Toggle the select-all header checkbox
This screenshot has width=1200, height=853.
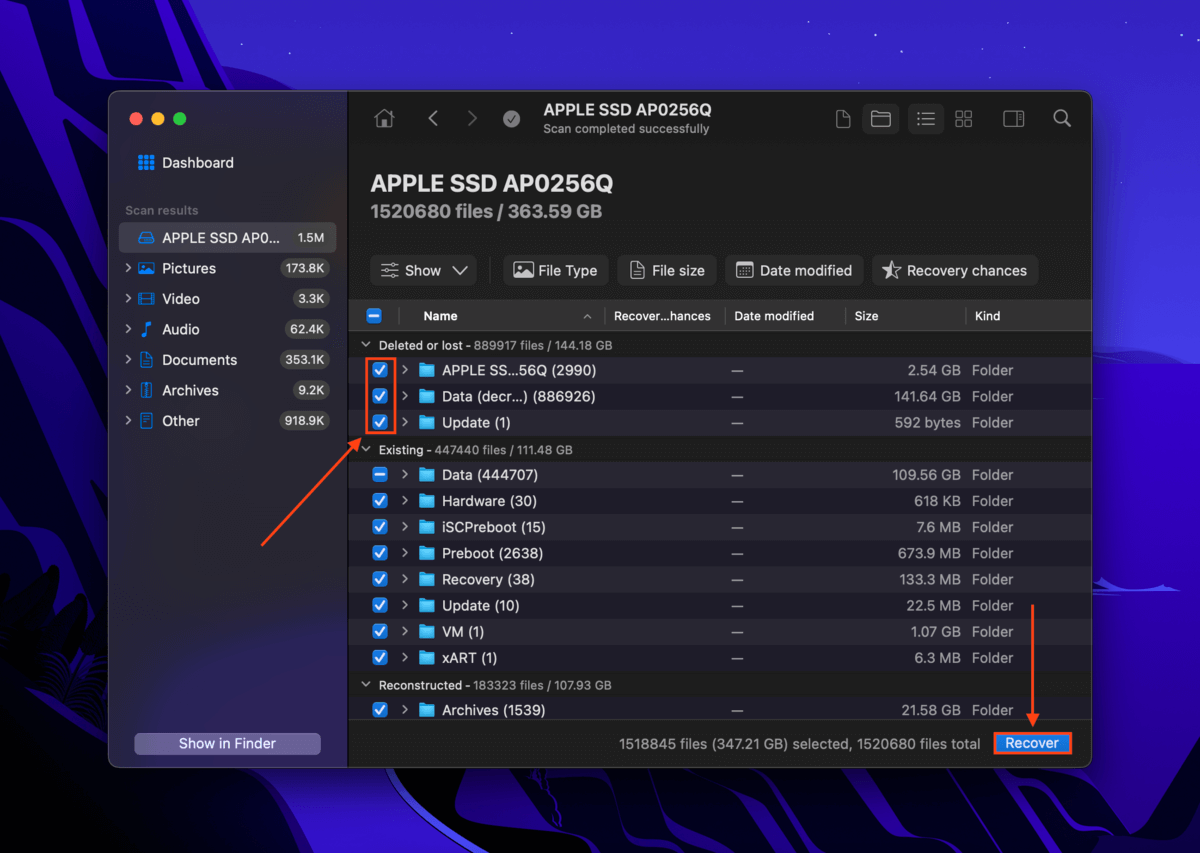(374, 316)
